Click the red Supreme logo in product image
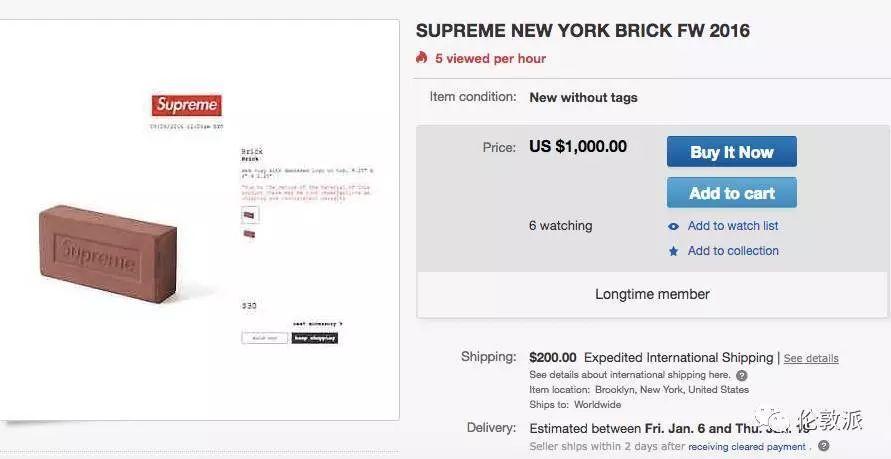891x459 pixels. (x=186, y=105)
